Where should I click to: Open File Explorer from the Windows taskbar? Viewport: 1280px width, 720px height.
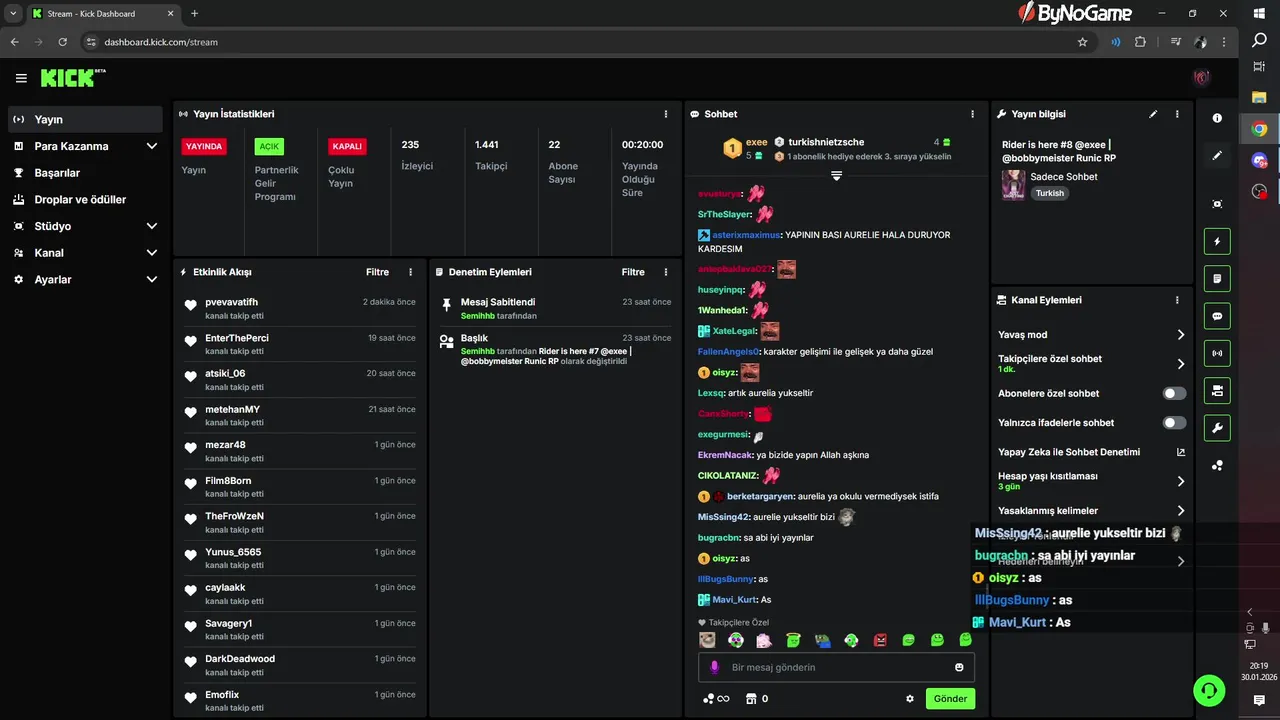coord(1259,97)
